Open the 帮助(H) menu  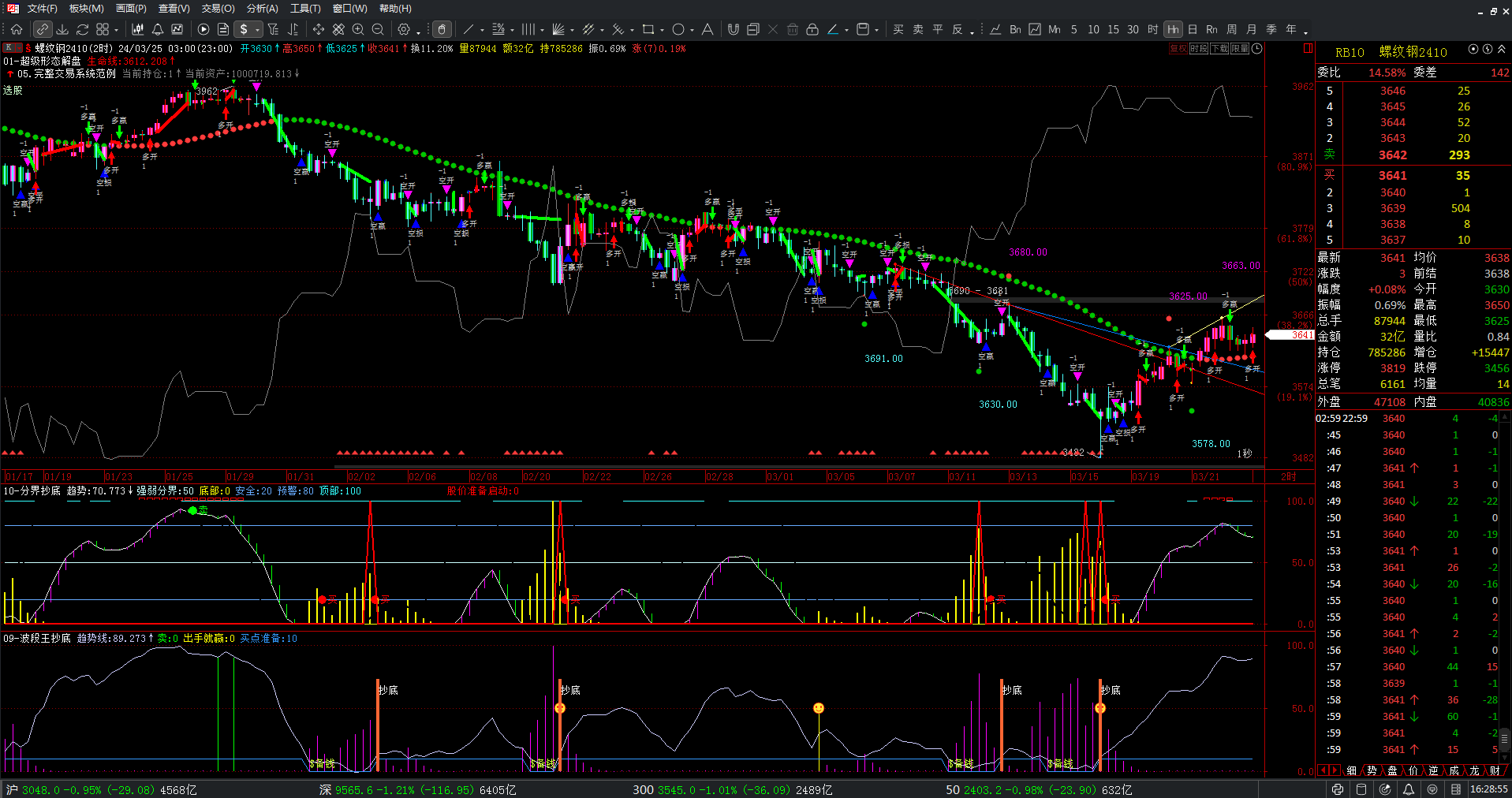(395, 9)
